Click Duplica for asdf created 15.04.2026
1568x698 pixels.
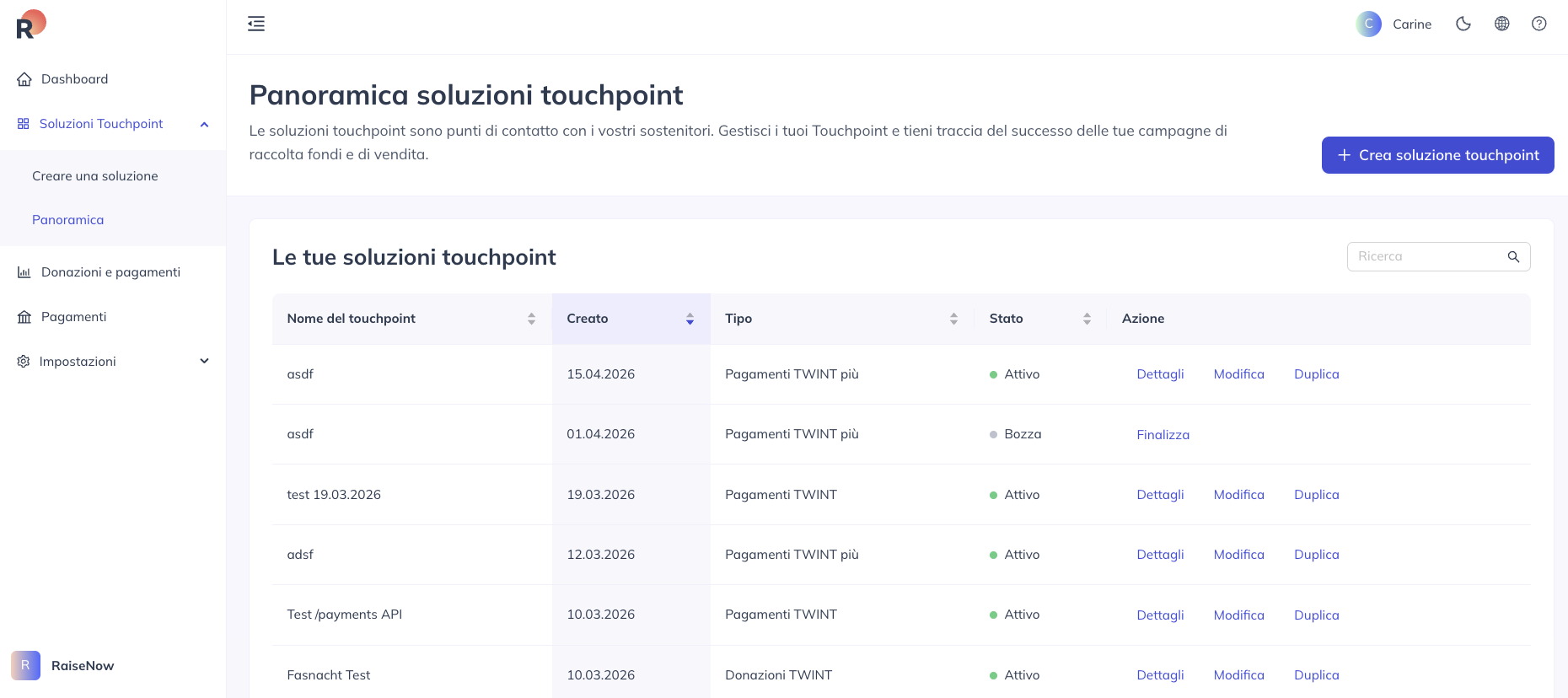click(1316, 374)
